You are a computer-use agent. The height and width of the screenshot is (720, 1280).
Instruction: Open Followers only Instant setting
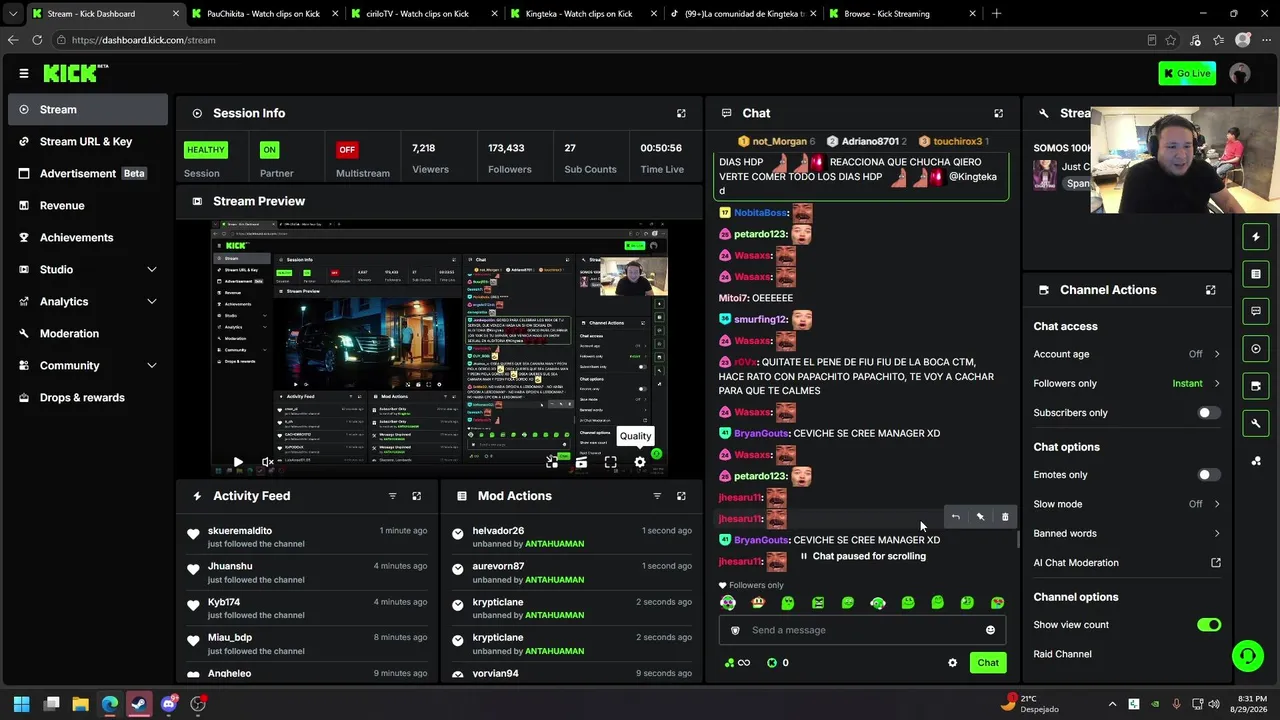click(x=1127, y=383)
